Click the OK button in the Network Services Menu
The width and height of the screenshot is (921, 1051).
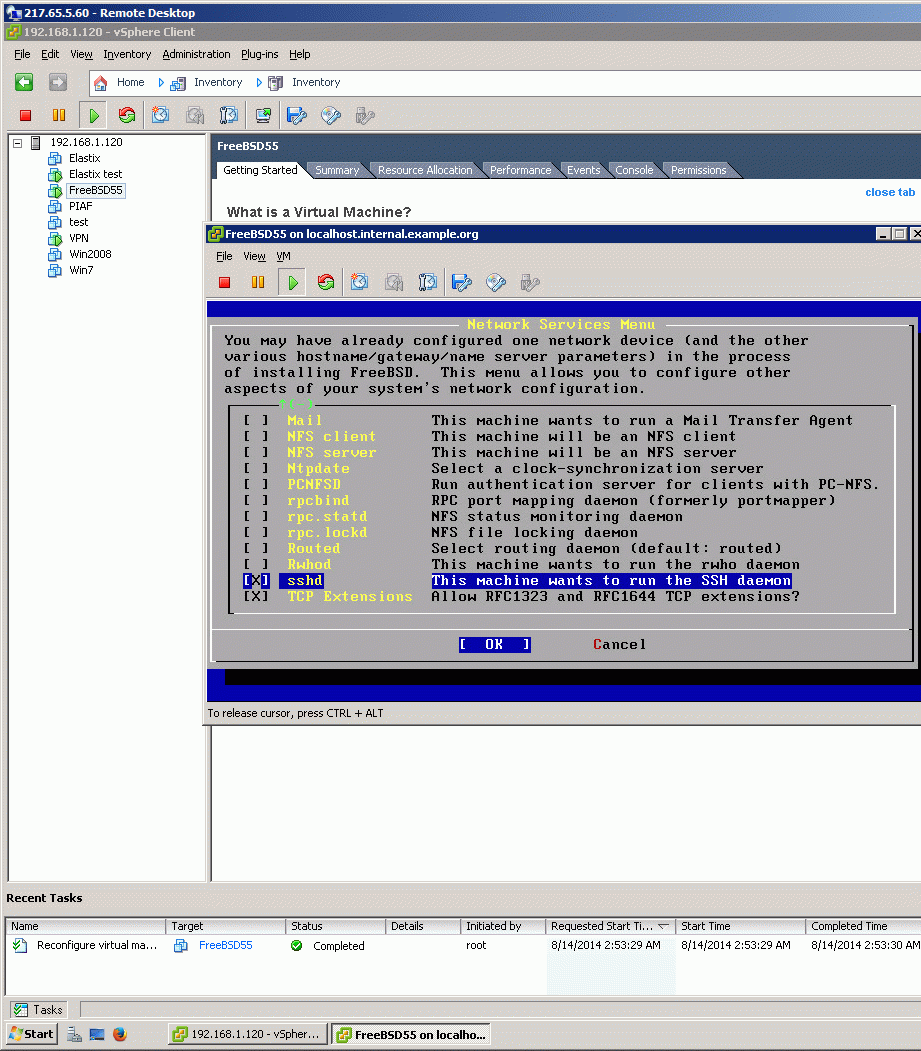tap(495, 645)
